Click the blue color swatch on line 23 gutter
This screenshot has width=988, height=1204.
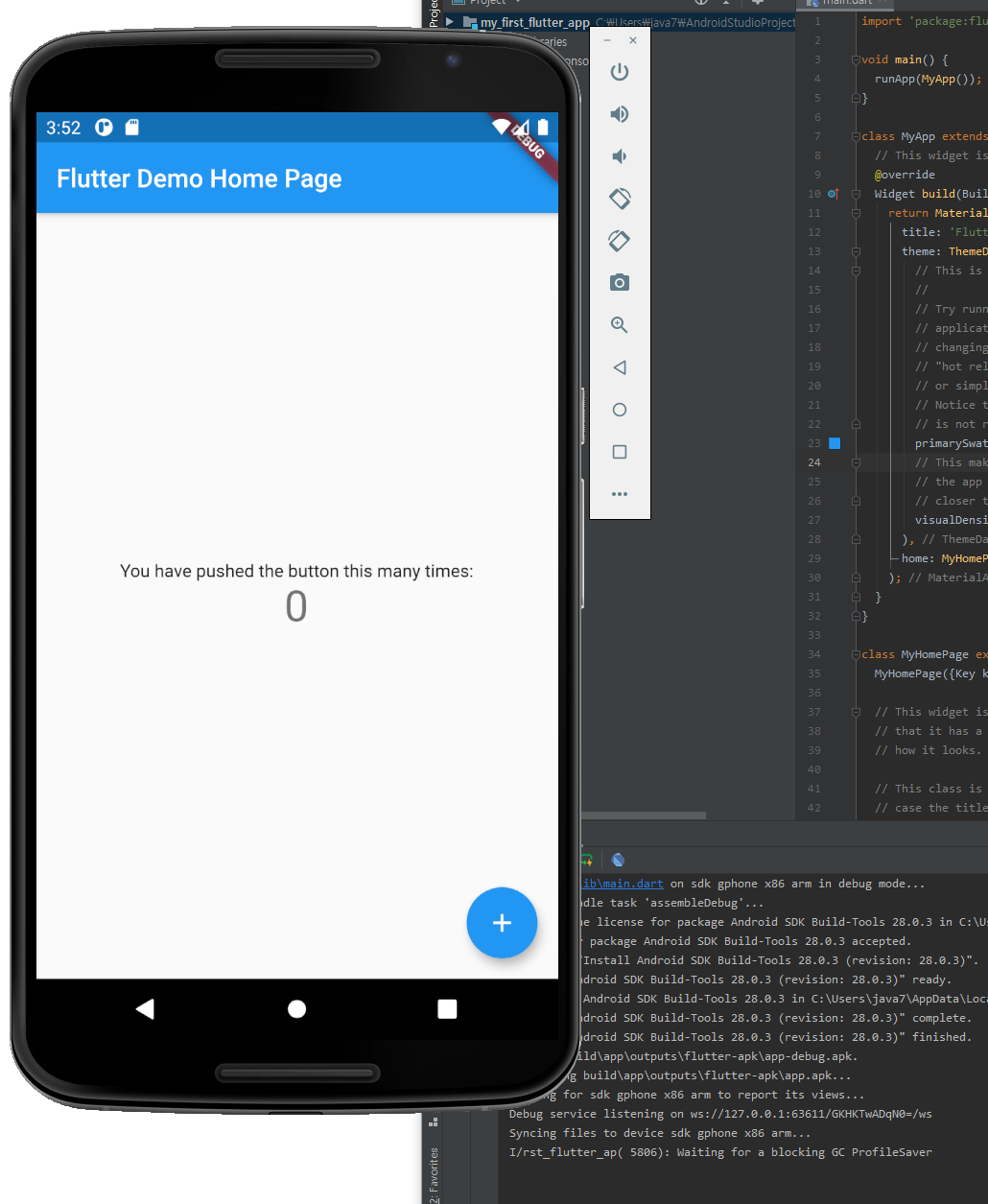coord(835,443)
